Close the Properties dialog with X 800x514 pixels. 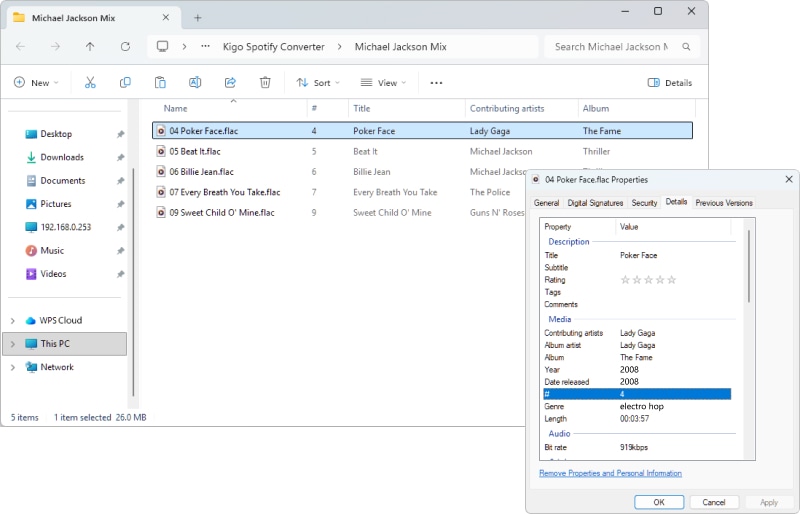789,179
